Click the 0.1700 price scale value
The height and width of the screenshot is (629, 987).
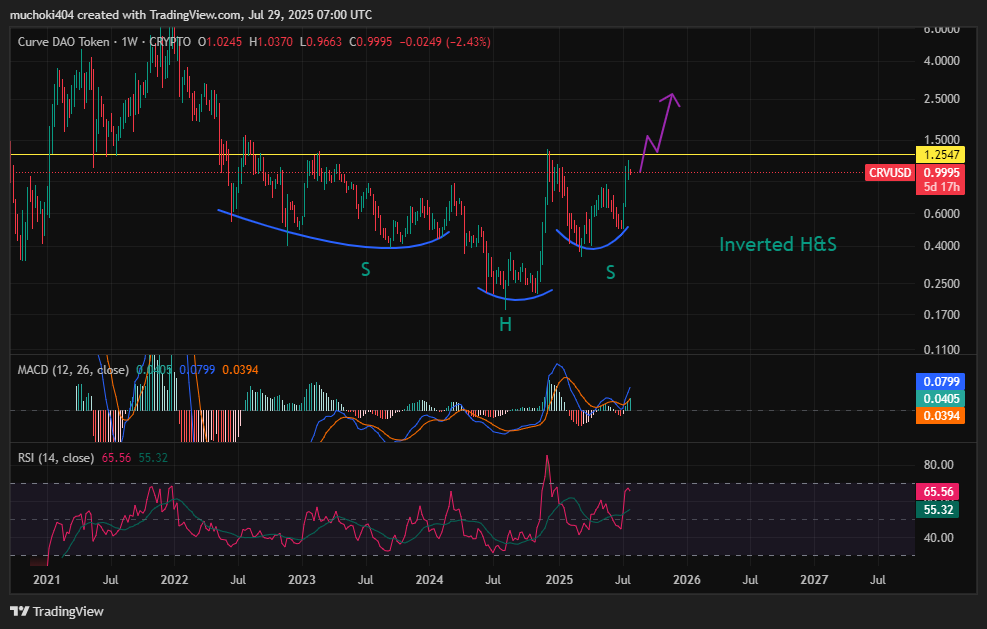942,315
